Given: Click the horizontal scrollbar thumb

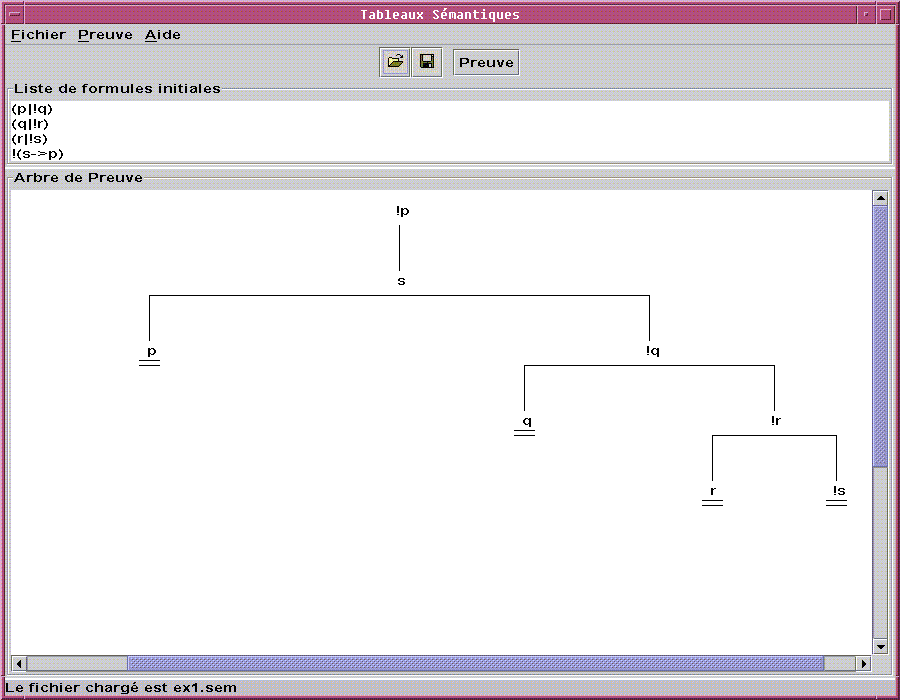Looking at the screenshot, I should (x=475, y=664).
